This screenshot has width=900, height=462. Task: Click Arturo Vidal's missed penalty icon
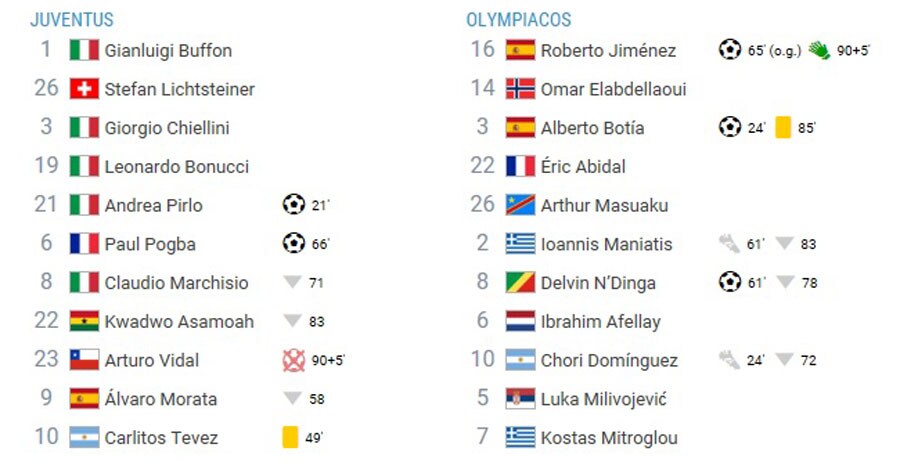(x=293, y=360)
